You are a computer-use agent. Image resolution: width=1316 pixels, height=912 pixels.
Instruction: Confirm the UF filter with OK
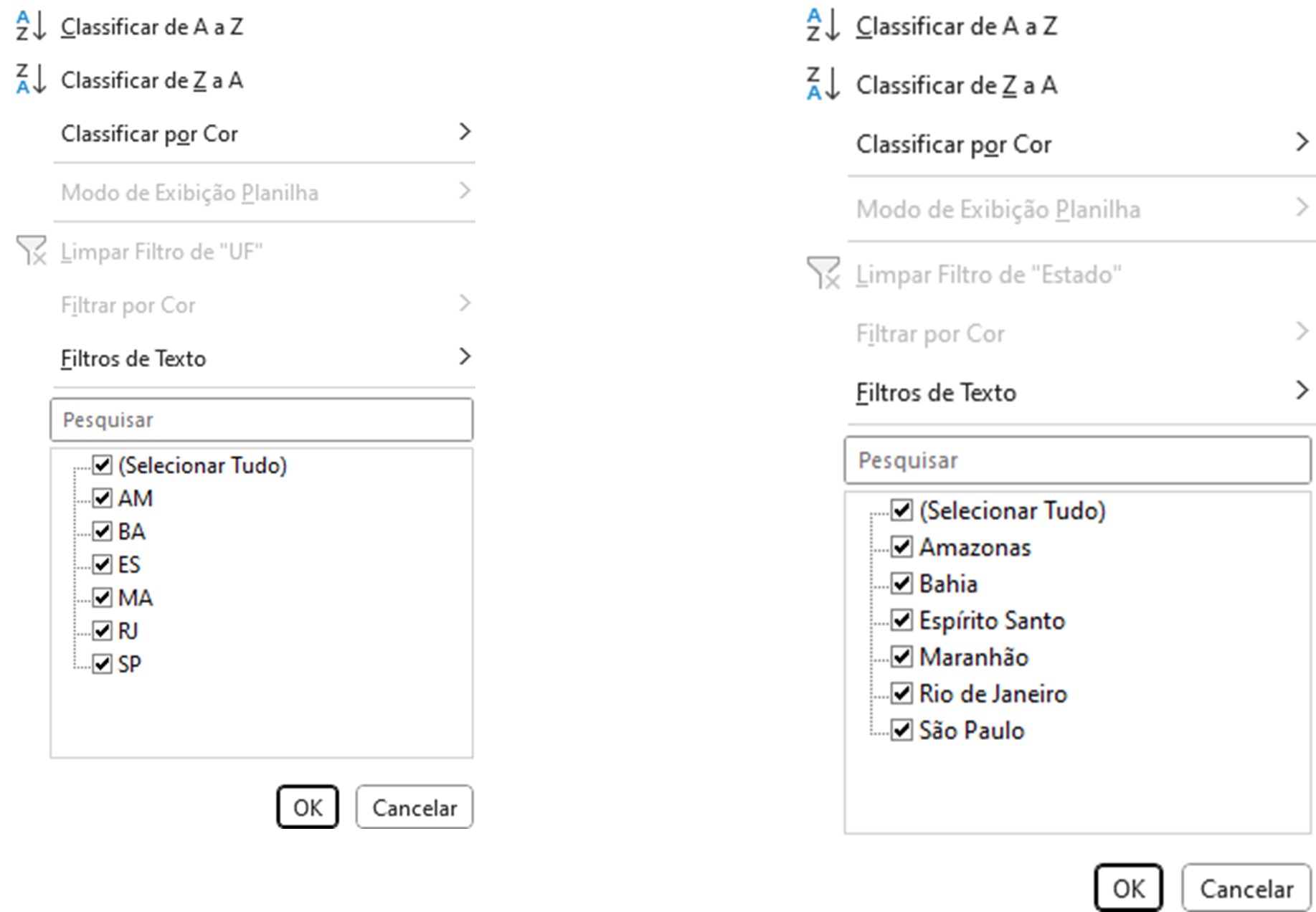[307, 807]
